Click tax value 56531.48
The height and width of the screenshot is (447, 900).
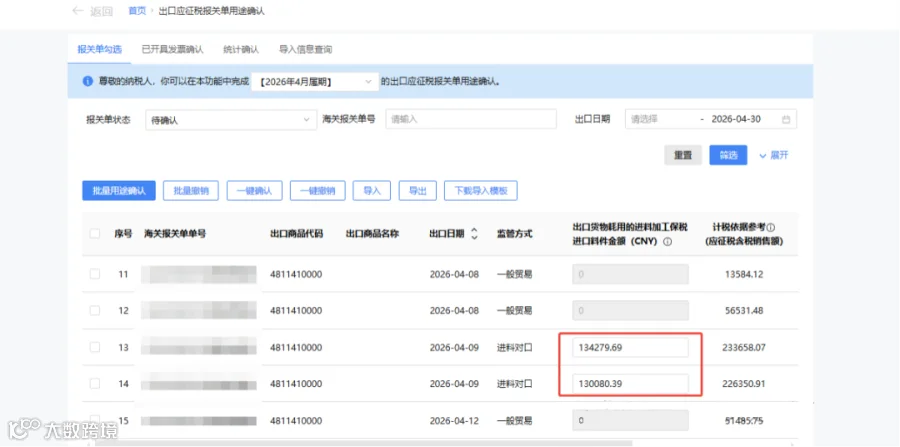744,310
